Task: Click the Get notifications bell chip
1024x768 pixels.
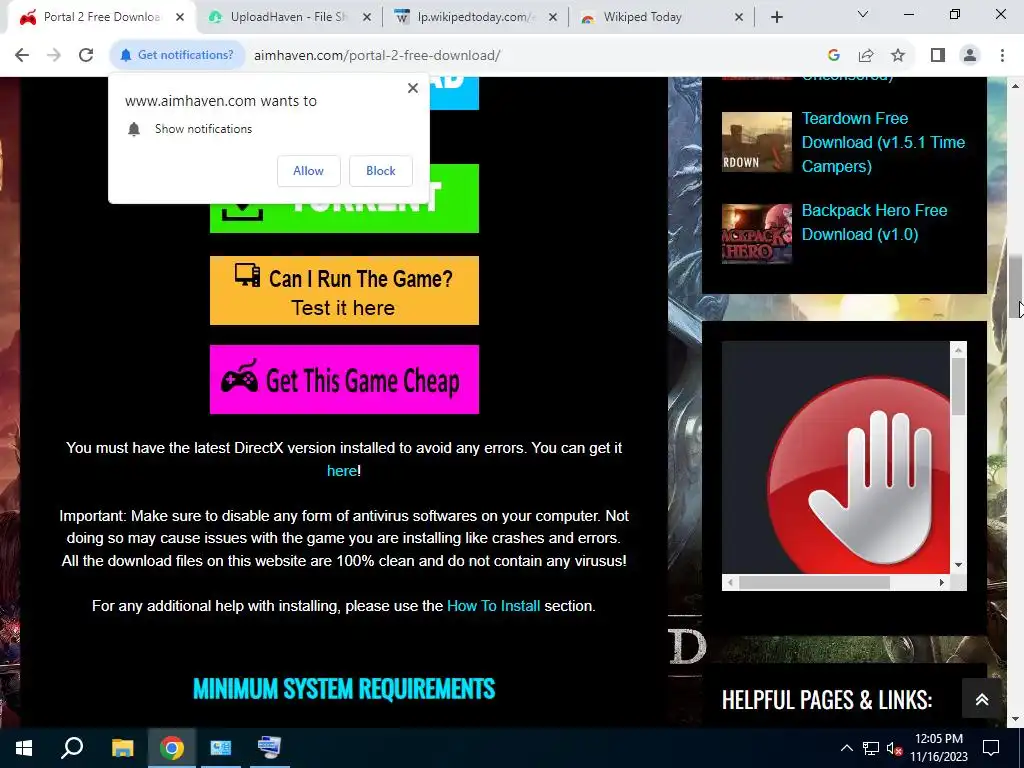Action: tap(177, 56)
